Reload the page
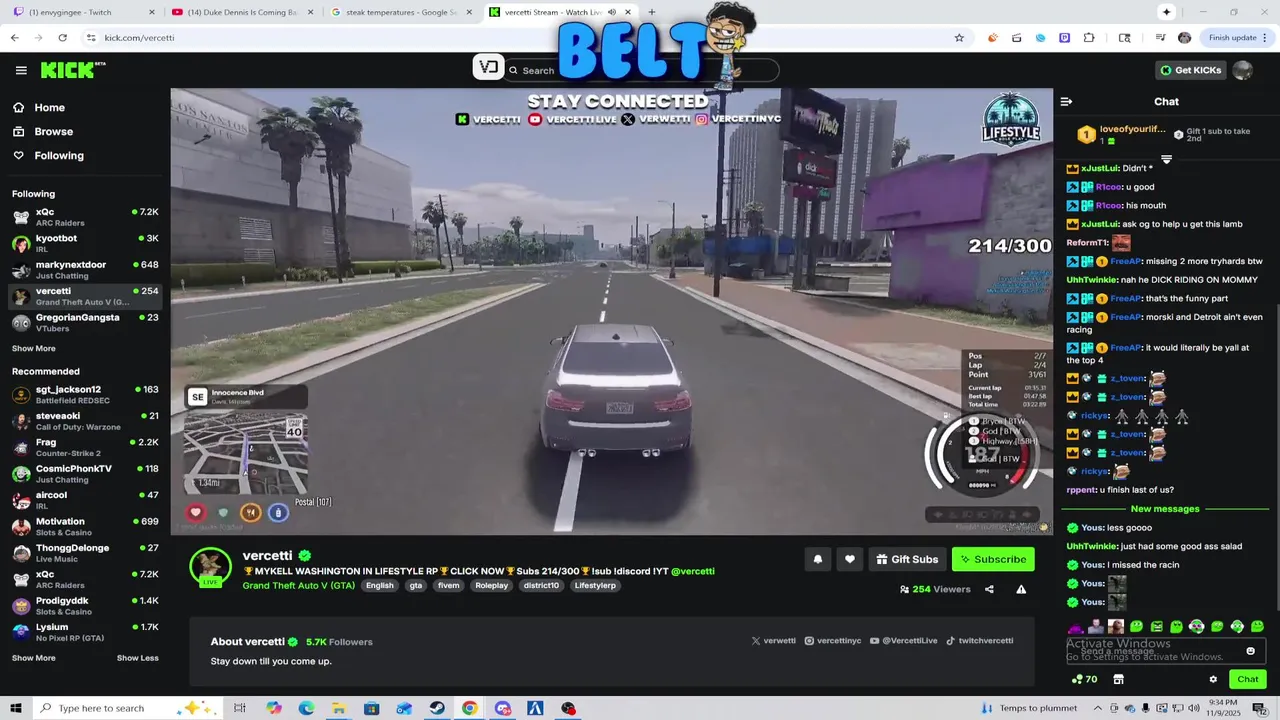Viewport: 1280px width, 720px height. (62, 38)
